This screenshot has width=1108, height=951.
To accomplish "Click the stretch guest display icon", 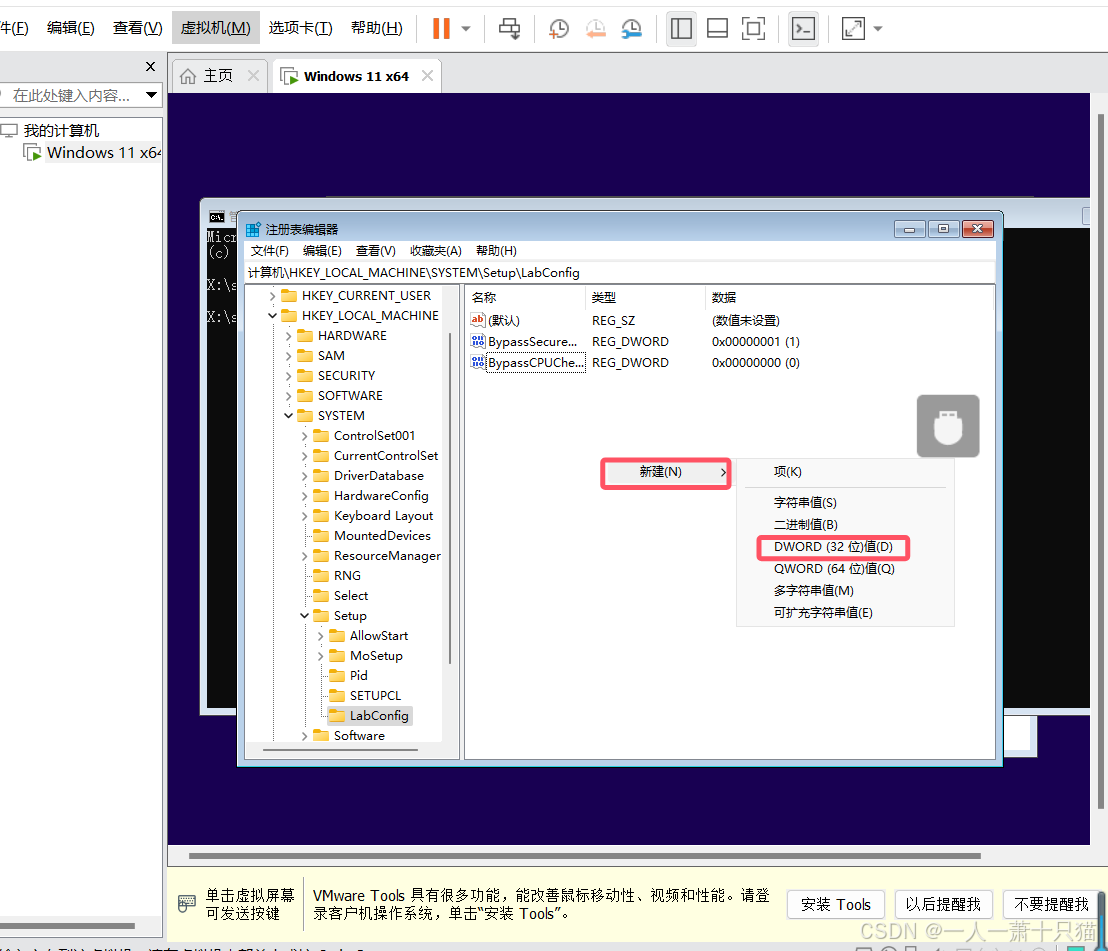I will [854, 28].
